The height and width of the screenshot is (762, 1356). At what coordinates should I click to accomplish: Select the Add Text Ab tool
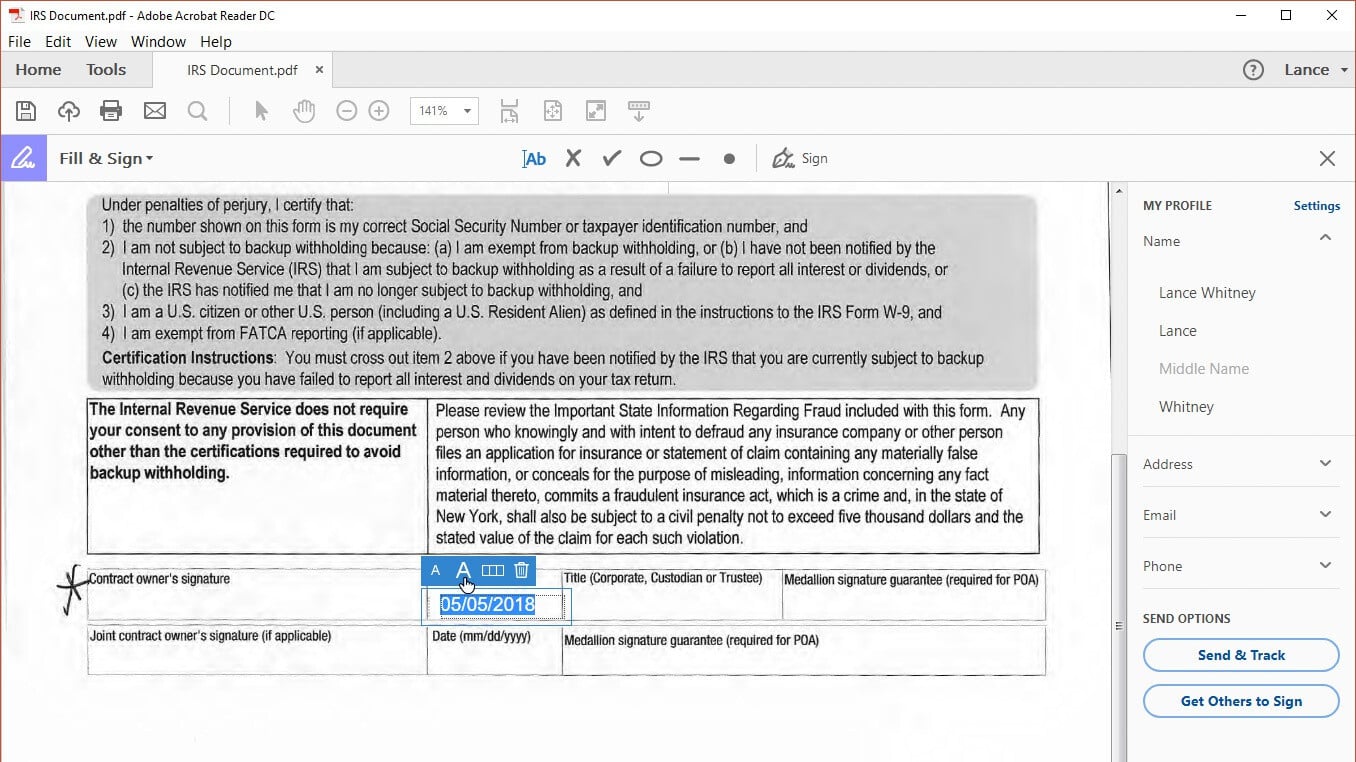pos(534,158)
